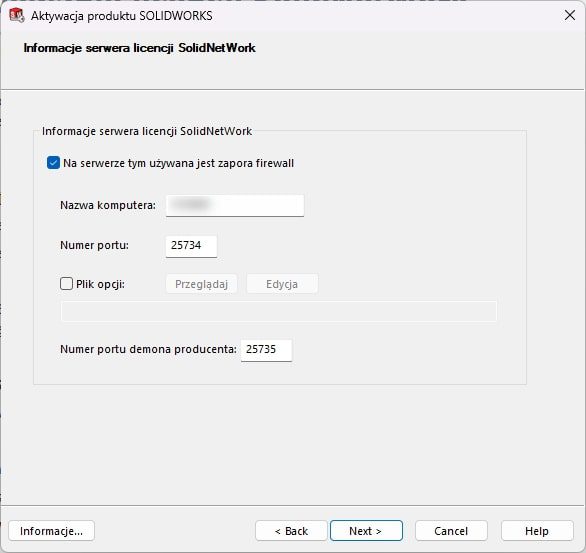Click the 'Informacje serwera licencji SolidNetWork' bold heading
Image resolution: width=586 pixels, height=553 pixels.
coord(139,48)
